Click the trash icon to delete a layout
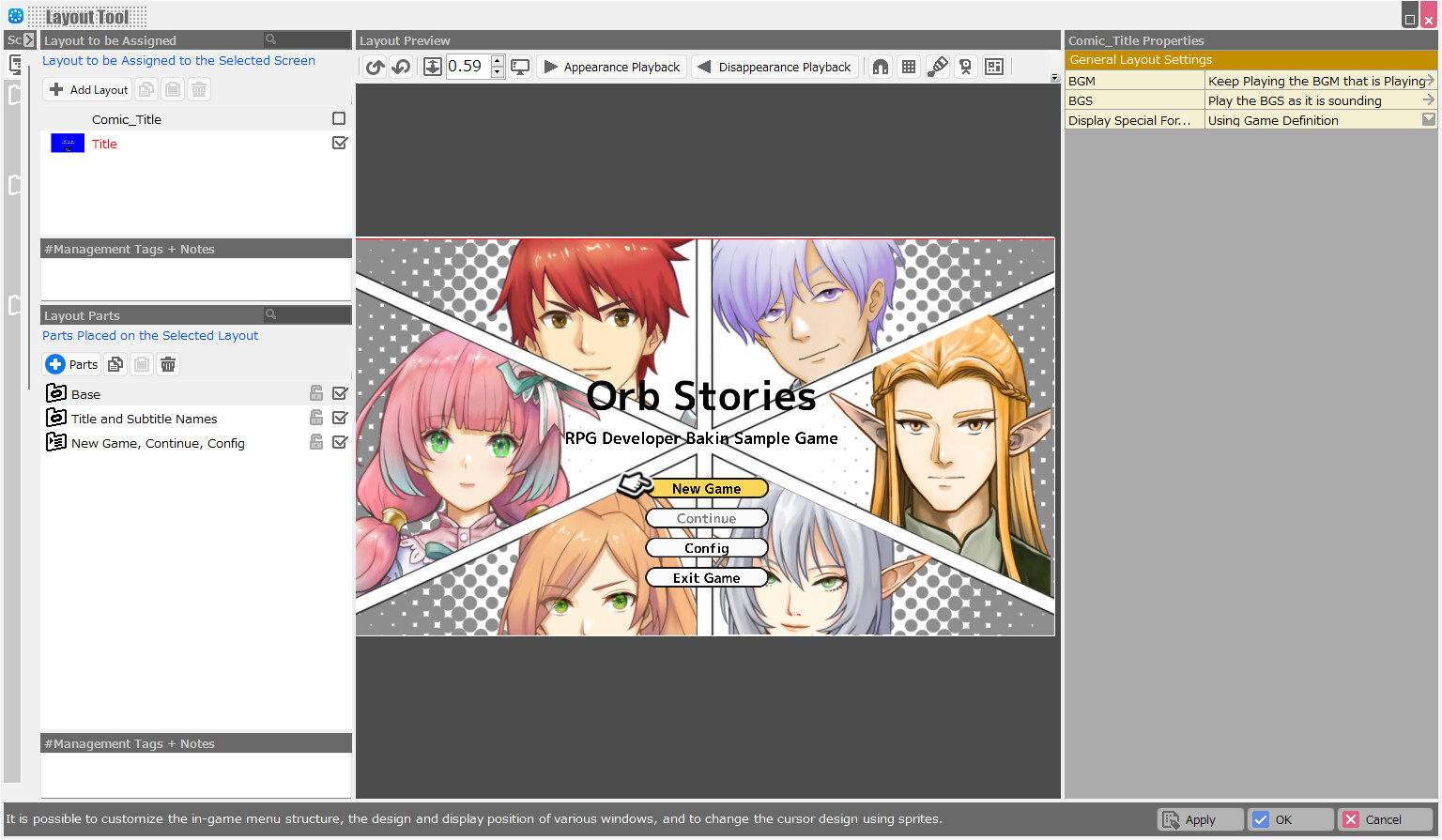1442x840 pixels. pyautogui.click(x=198, y=88)
